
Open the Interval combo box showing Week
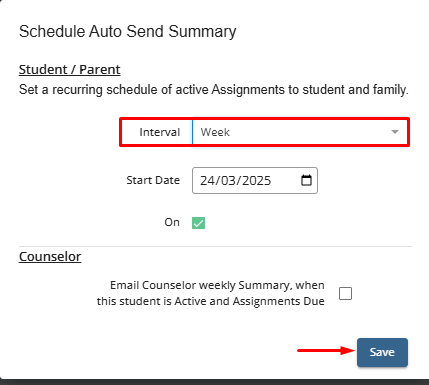click(x=299, y=132)
